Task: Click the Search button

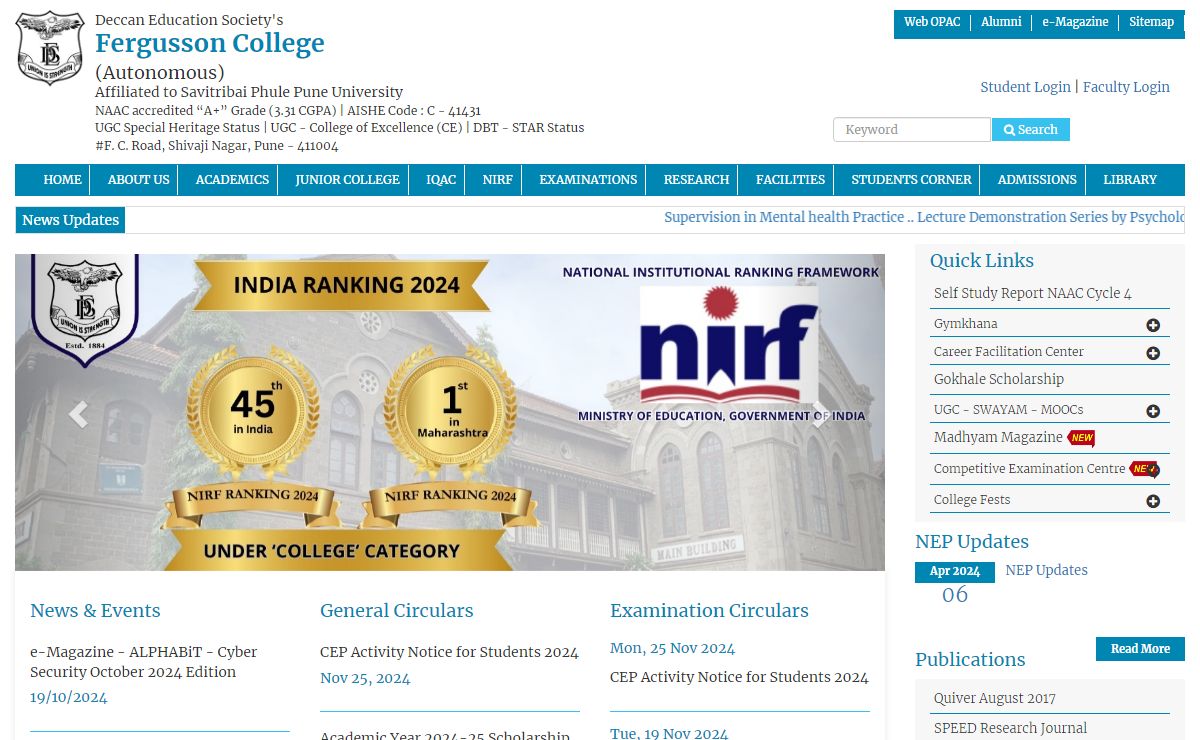Action: (x=1031, y=130)
